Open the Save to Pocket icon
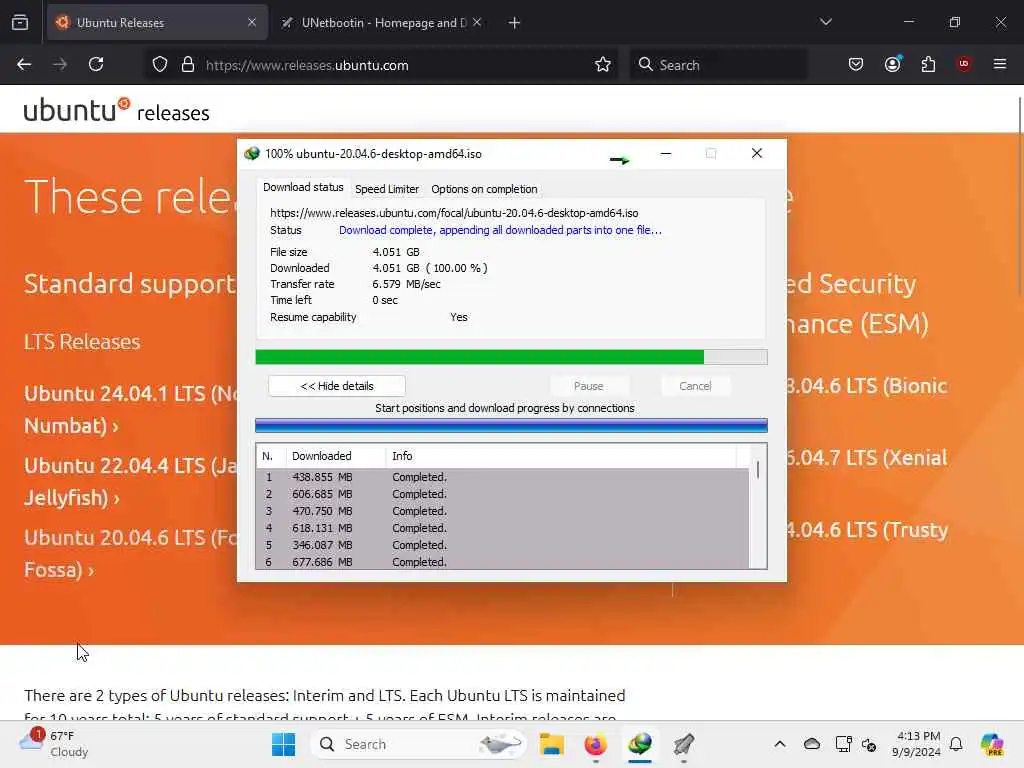Screen dimensions: 1024x768 tap(856, 64)
